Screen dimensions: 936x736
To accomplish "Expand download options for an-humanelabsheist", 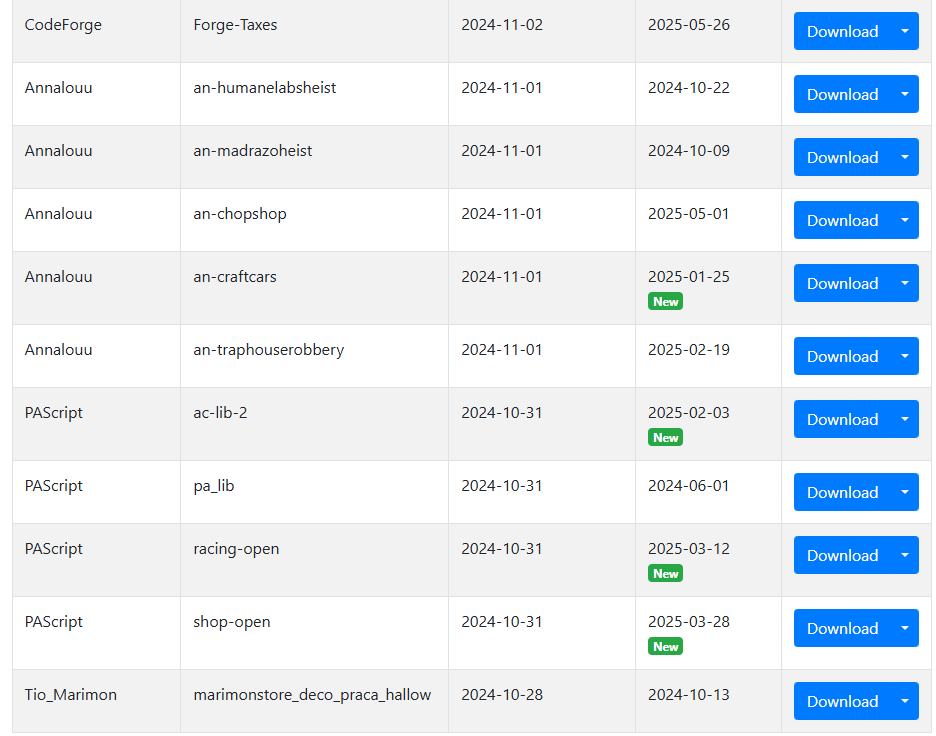I will click(905, 94).
